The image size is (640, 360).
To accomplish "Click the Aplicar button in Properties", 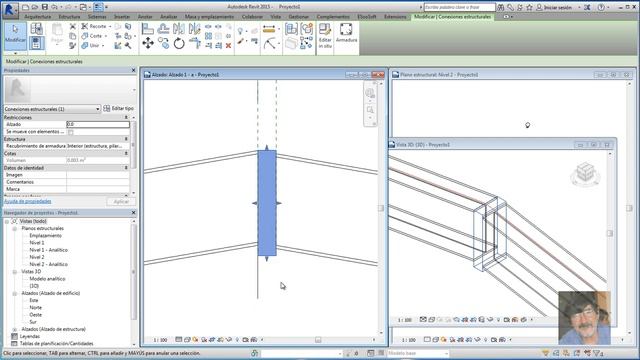I will (x=121, y=202).
